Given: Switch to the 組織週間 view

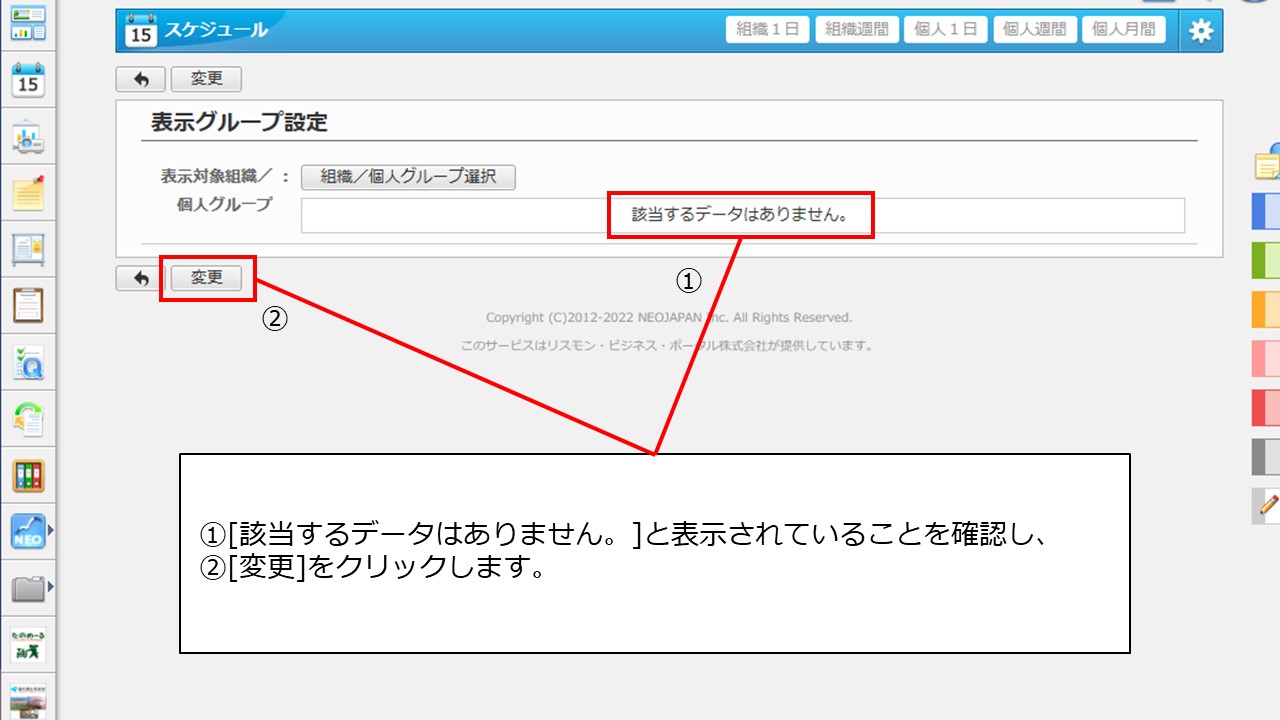Looking at the screenshot, I should (857, 30).
